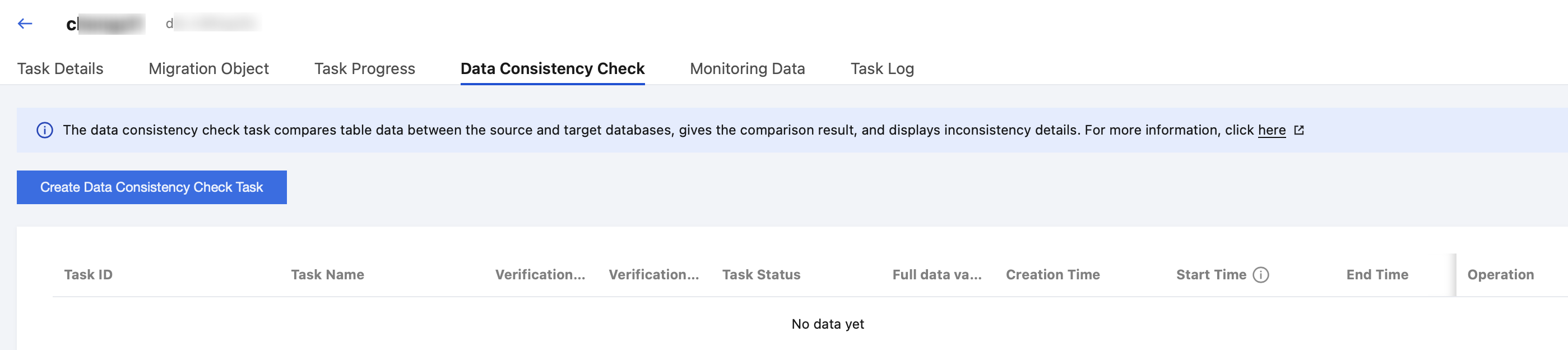
Task: Click the Creation Time column header
Action: 1052,275
